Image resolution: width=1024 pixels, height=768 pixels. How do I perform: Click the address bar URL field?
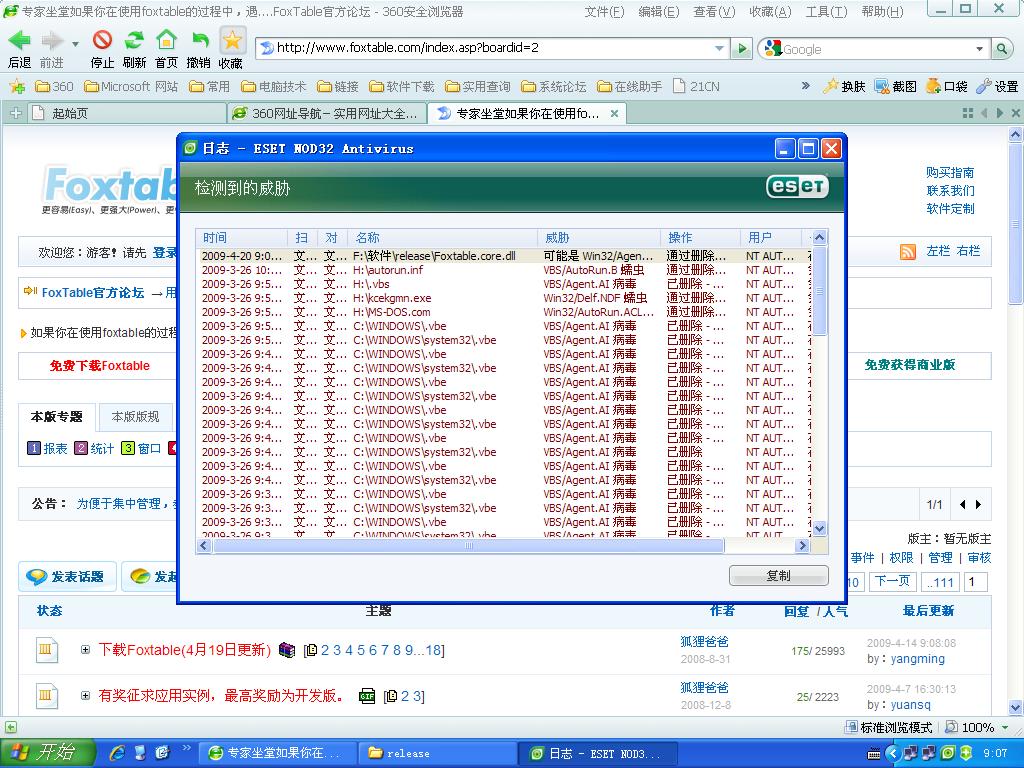(493, 48)
